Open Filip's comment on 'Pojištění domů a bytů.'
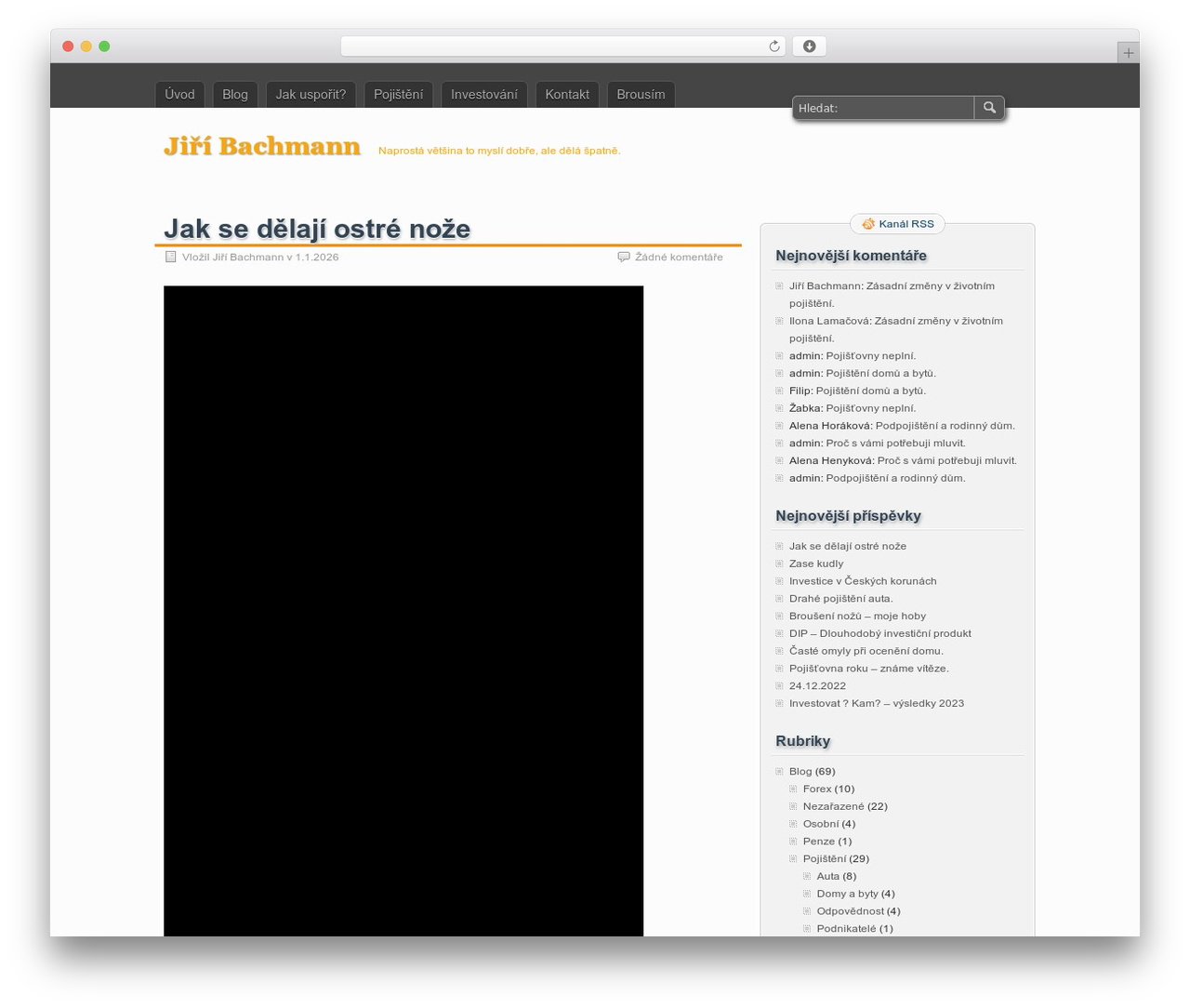The width and height of the screenshot is (1190, 1008). click(871, 391)
